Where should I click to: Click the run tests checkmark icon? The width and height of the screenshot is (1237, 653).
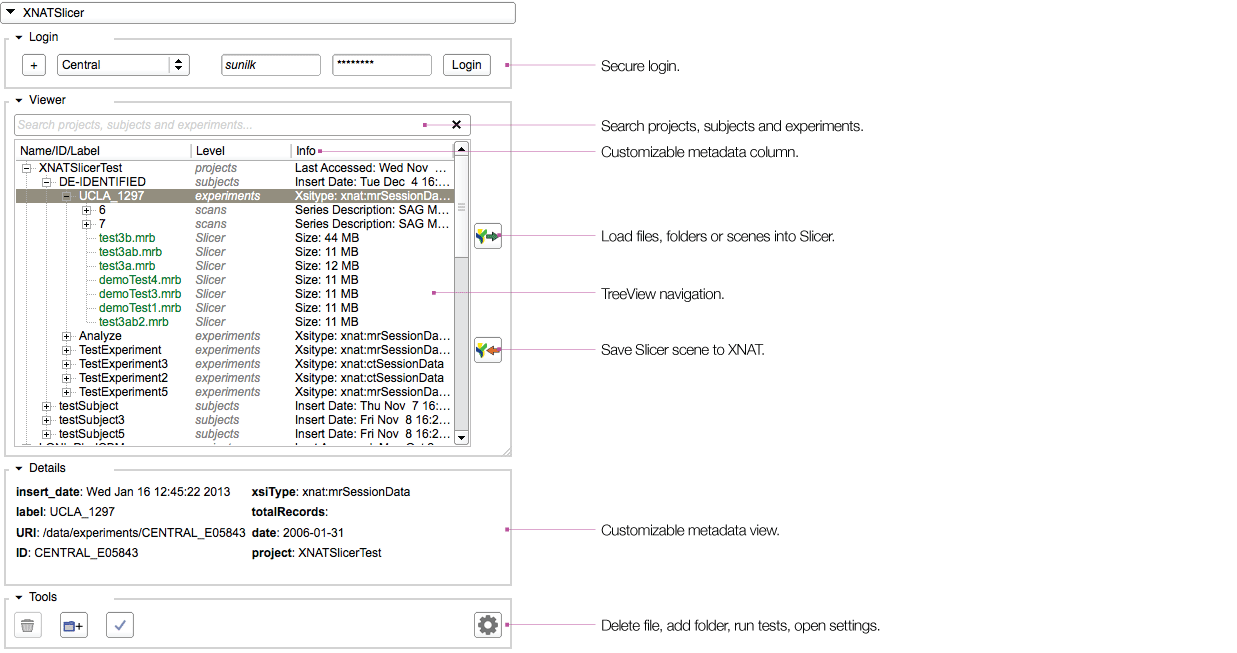(120, 626)
